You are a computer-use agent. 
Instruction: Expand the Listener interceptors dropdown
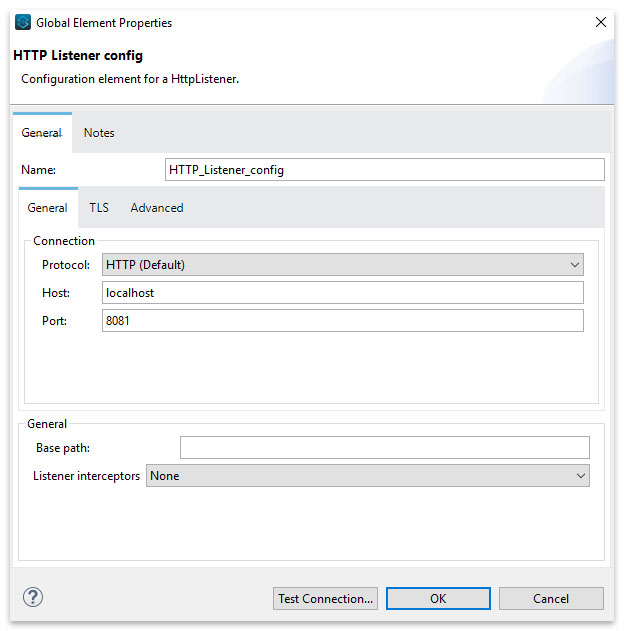[x=368, y=476]
